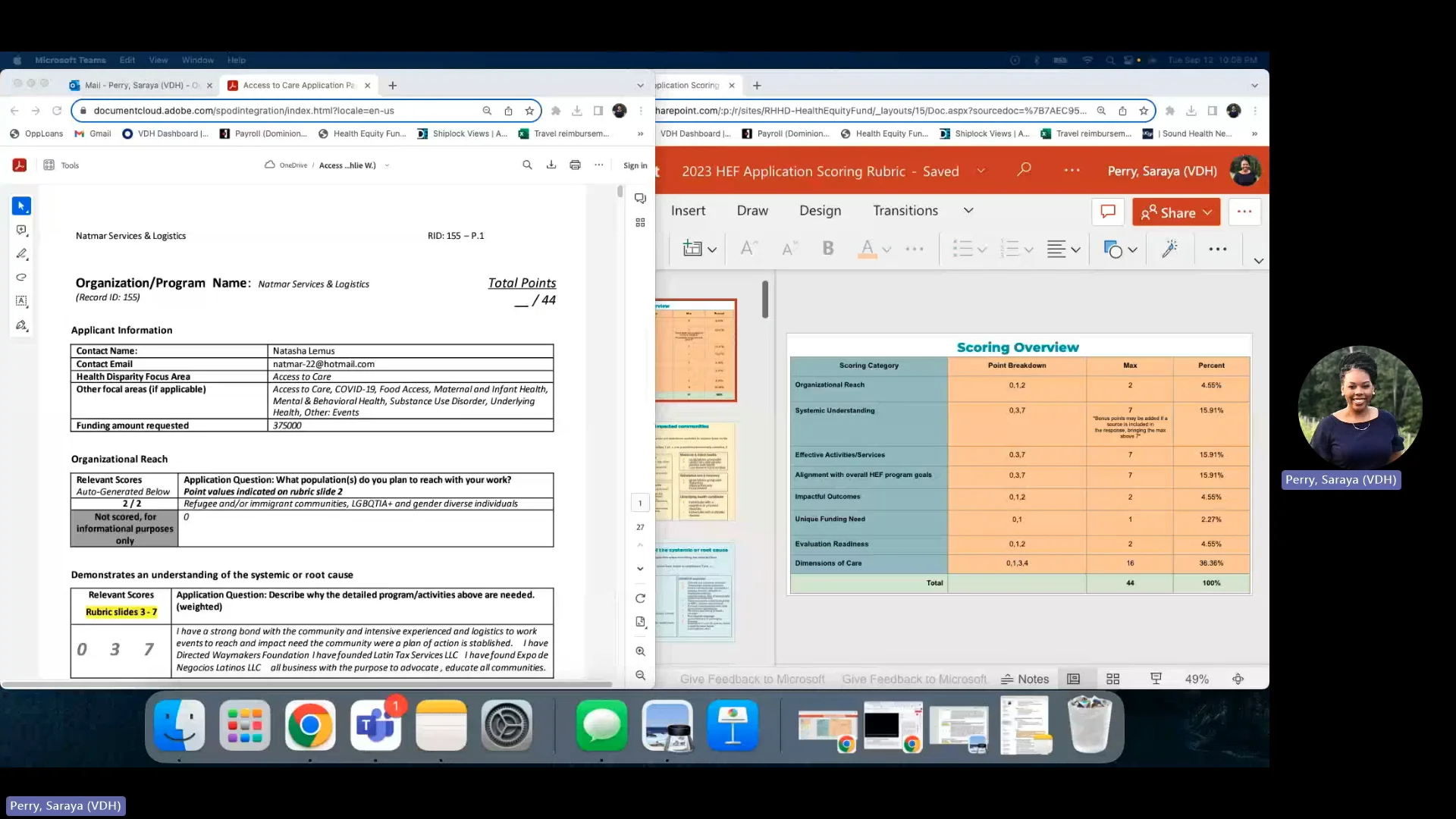Viewport: 1456px width, 819px height.
Task: Toggle bold formatting in PowerPoint
Action: tap(828, 248)
